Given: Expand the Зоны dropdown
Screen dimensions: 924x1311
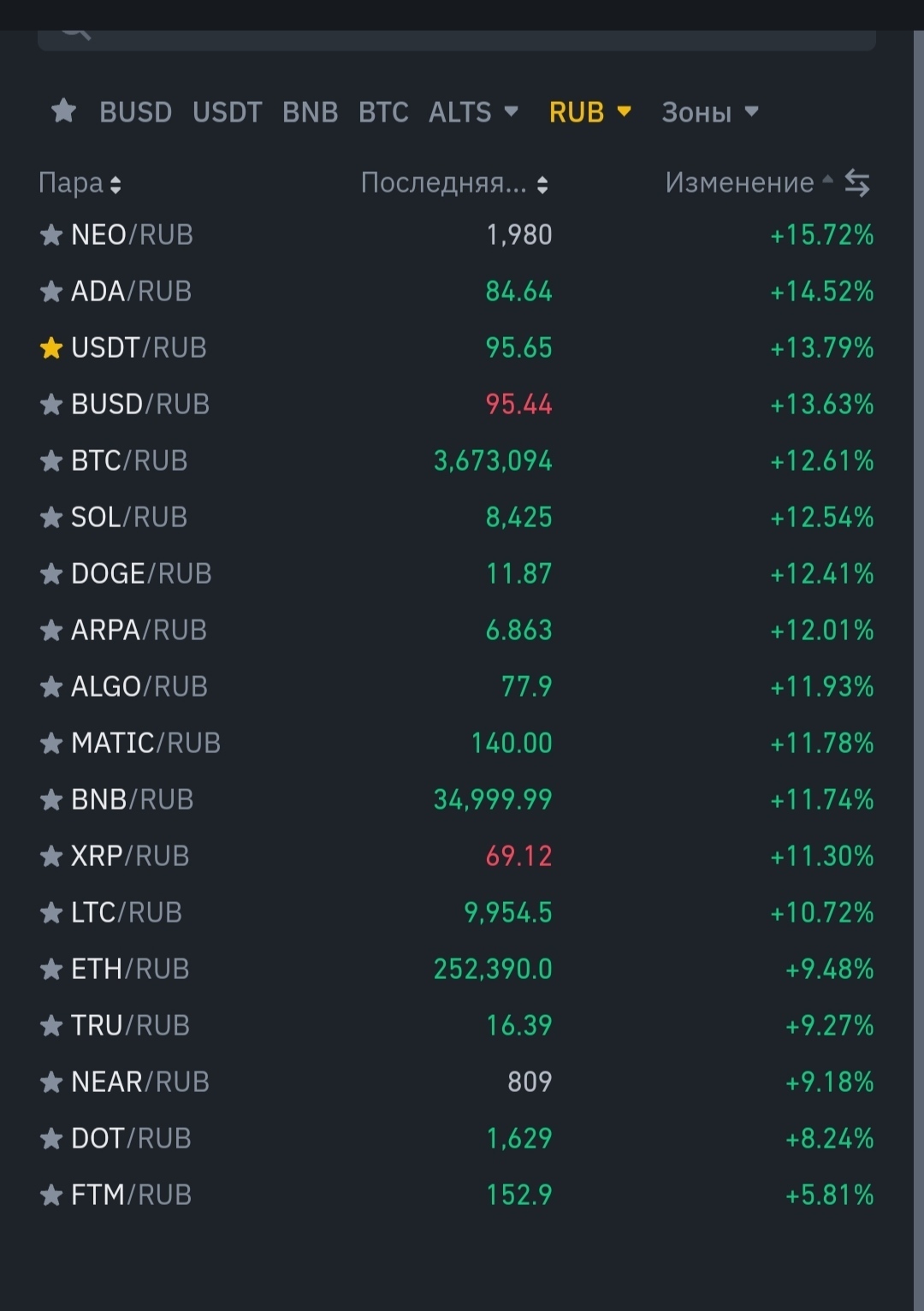Looking at the screenshot, I should (x=709, y=112).
